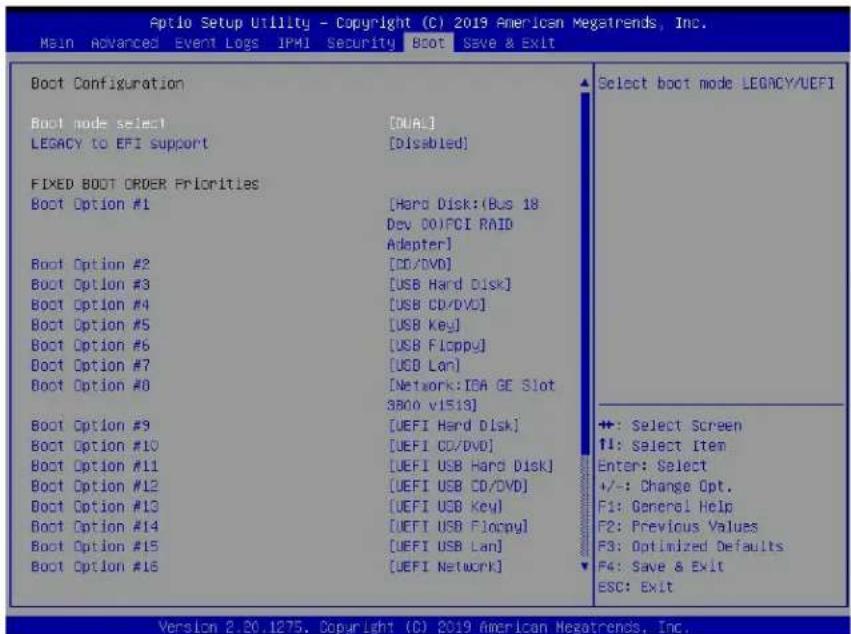Screen dimensions: 851x634
Task: Click the Select Screen key hint
Action: (670, 426)
